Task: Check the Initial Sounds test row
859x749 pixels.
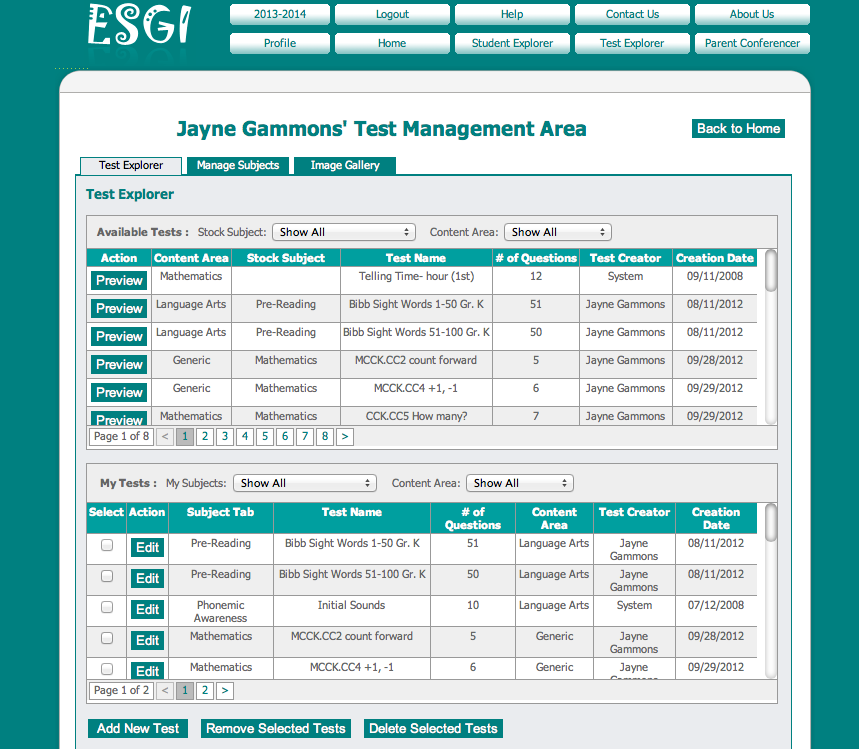Action: point(105,608)
